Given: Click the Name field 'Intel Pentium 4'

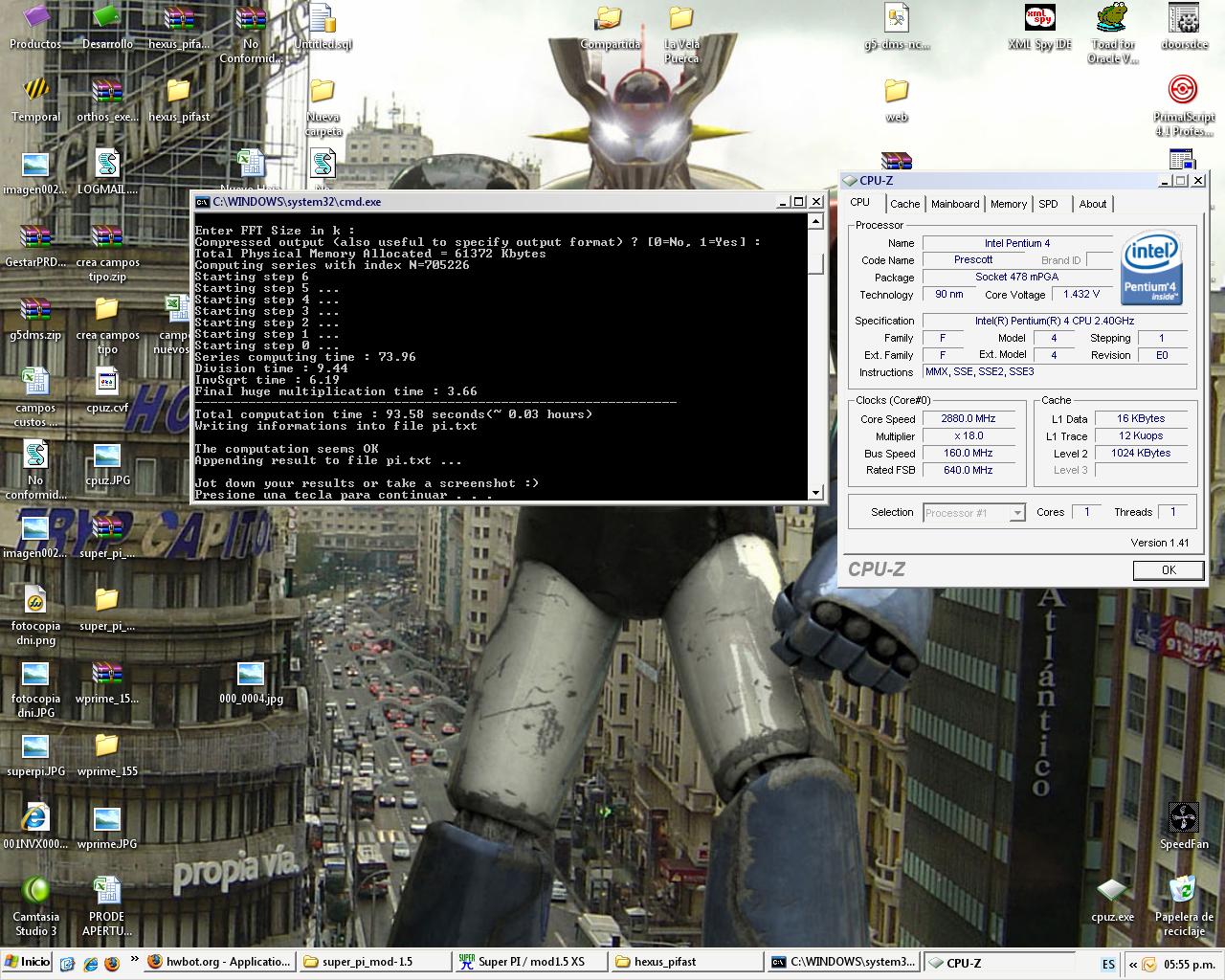Looking at the screenshot, I should pyautogui.click(x=1017, y=243).
